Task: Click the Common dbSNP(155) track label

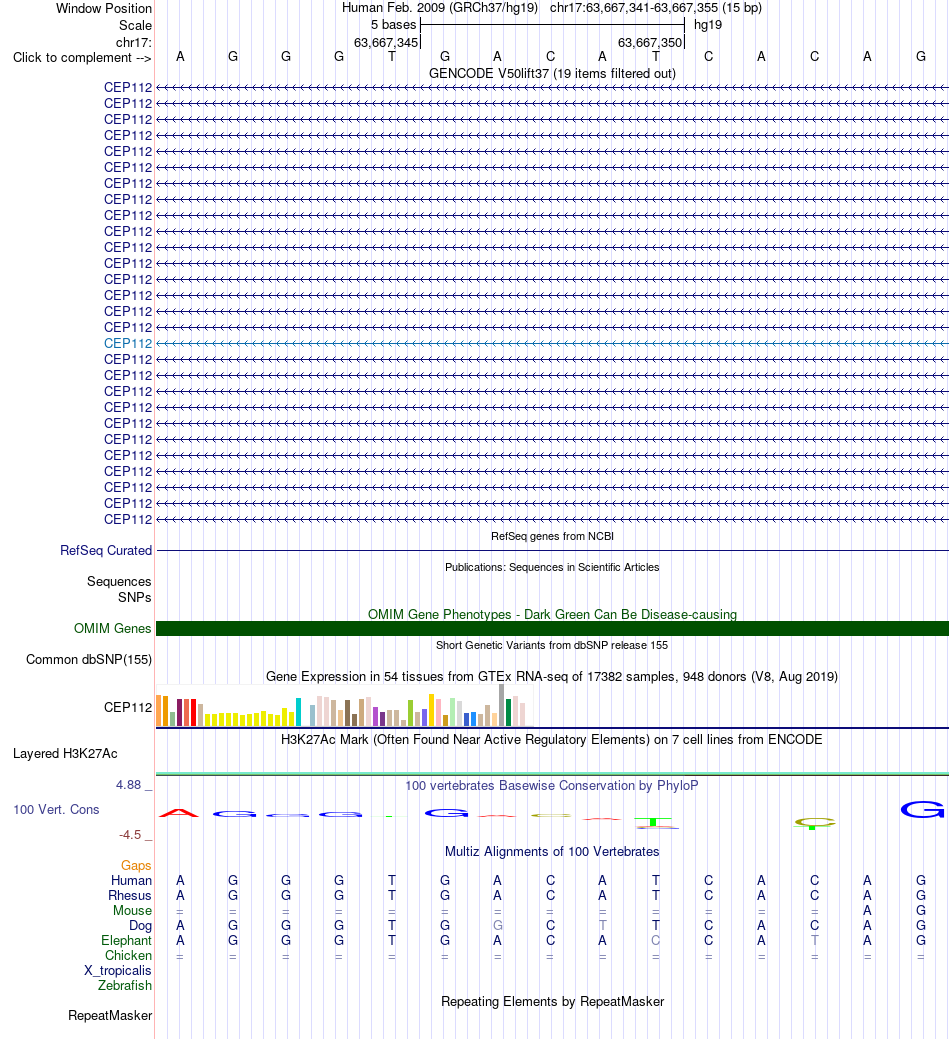Action: 89,659
